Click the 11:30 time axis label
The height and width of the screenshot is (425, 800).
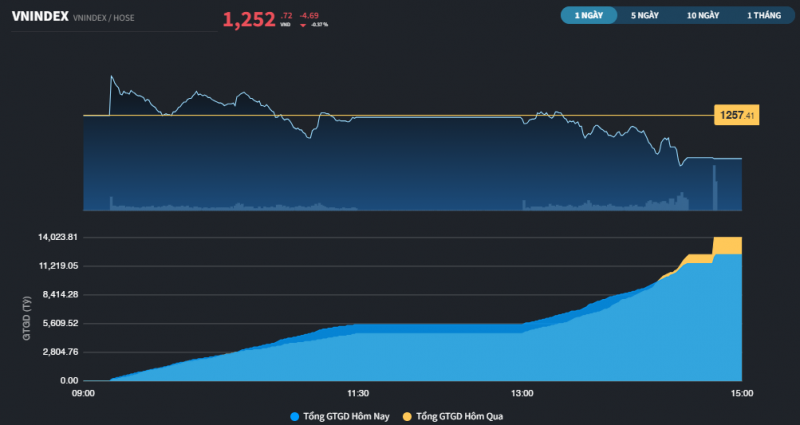pos(358,393)
